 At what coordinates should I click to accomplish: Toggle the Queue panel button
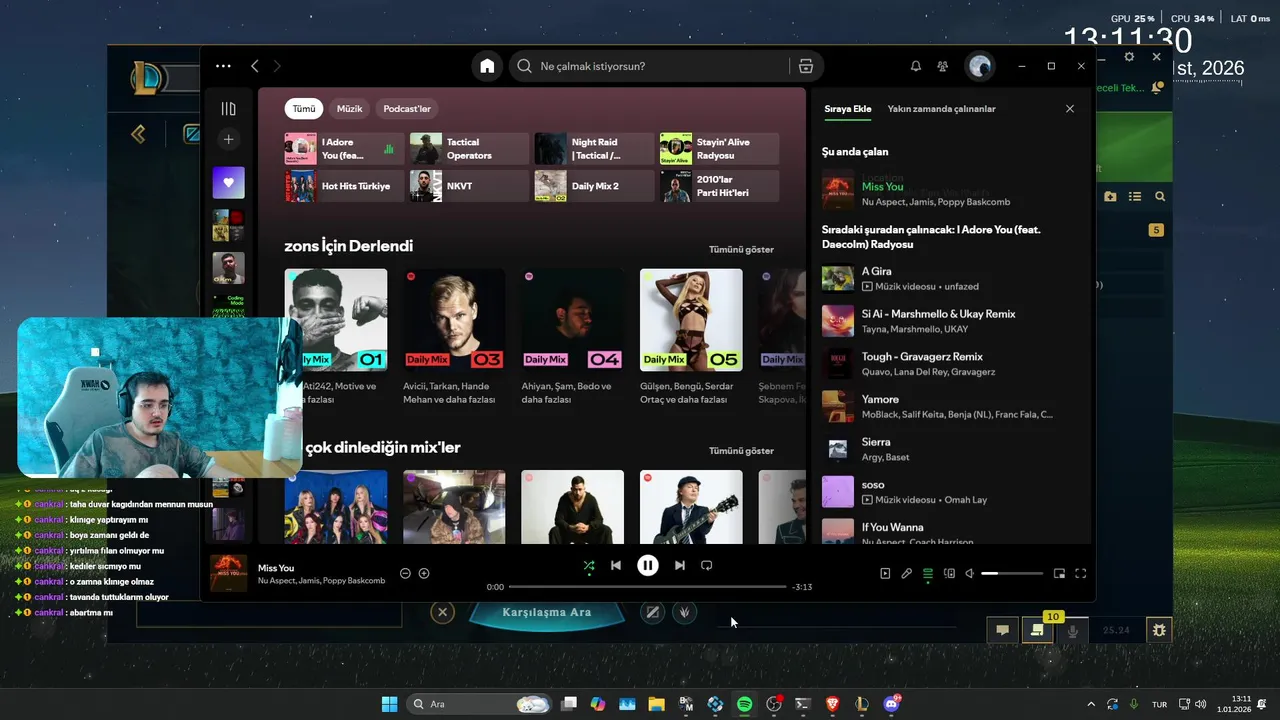coord(928,574)
